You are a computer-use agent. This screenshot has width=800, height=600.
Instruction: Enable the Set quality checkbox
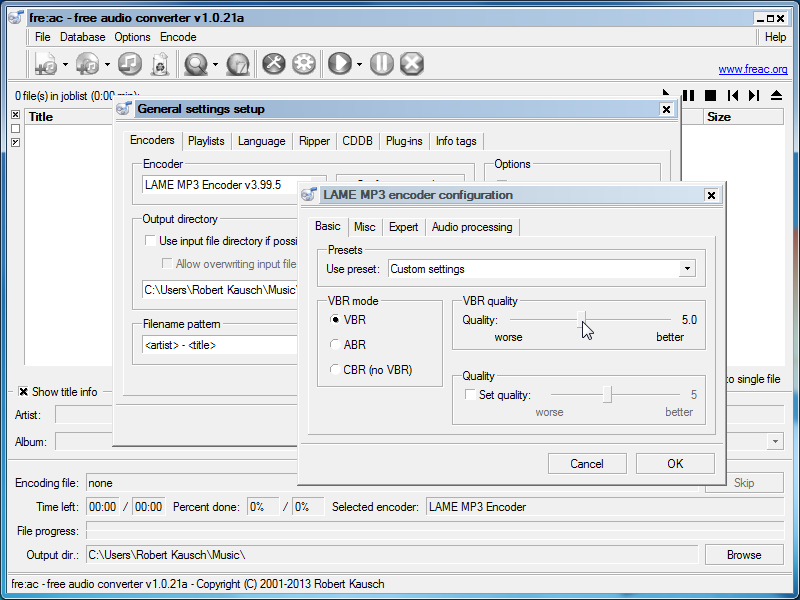pyautogui.click(x=471, y=395)
